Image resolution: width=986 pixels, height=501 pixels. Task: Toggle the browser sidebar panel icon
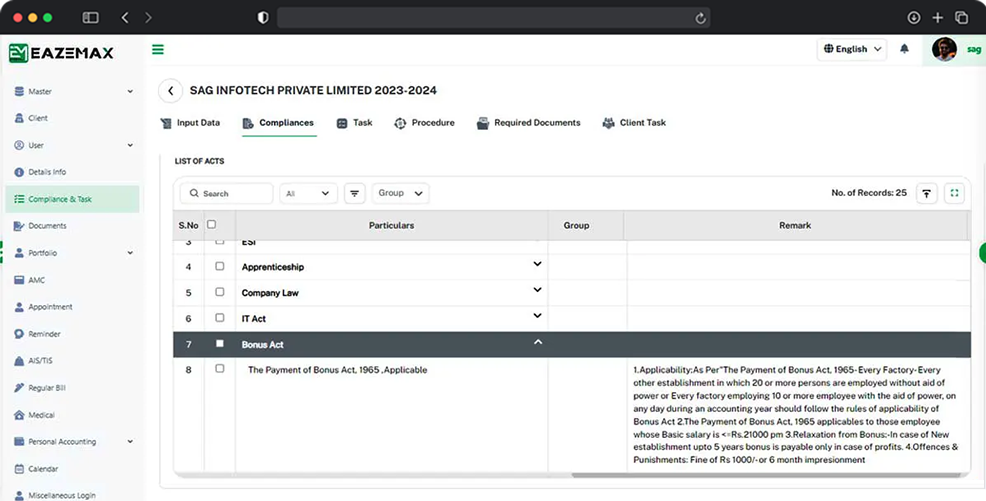(91, 18)
